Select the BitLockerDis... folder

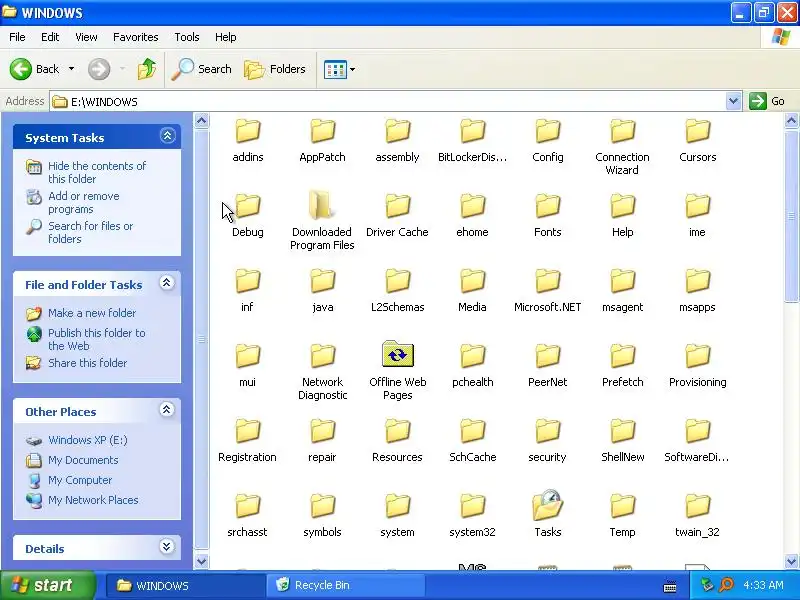[x=472, y=139]
